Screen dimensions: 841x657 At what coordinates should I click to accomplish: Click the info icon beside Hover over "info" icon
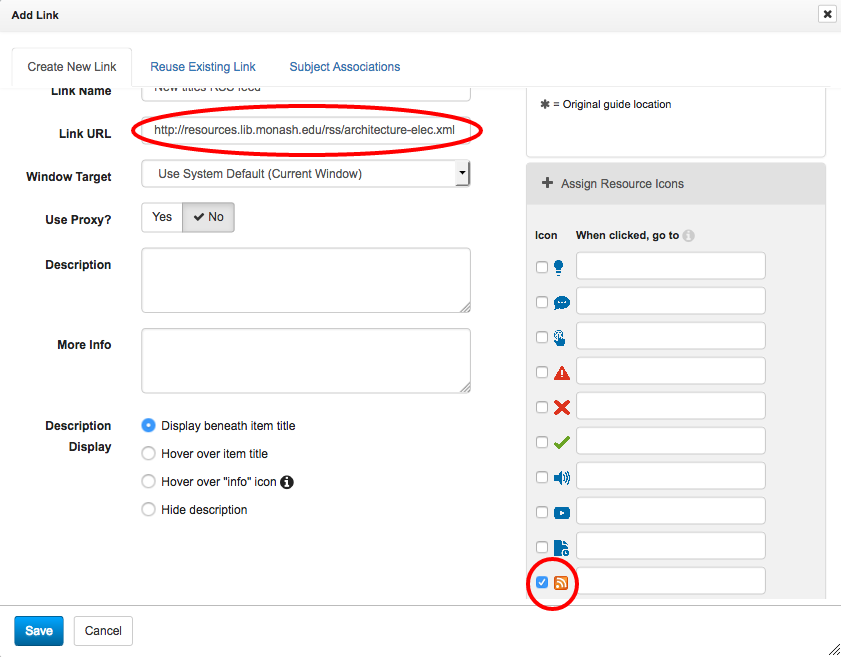[287, 482]
